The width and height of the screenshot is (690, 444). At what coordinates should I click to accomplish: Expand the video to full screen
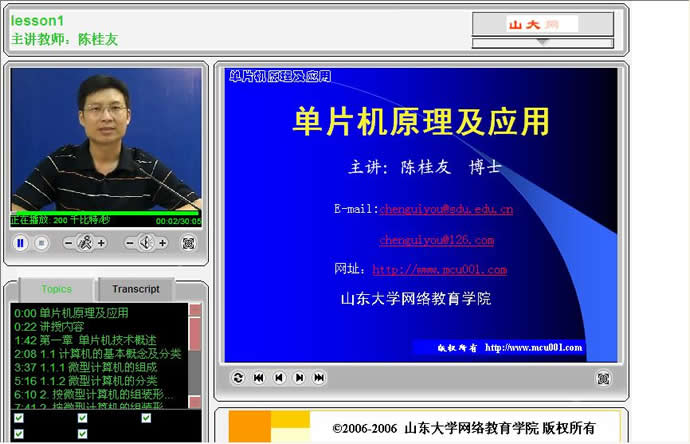(188, 243)
